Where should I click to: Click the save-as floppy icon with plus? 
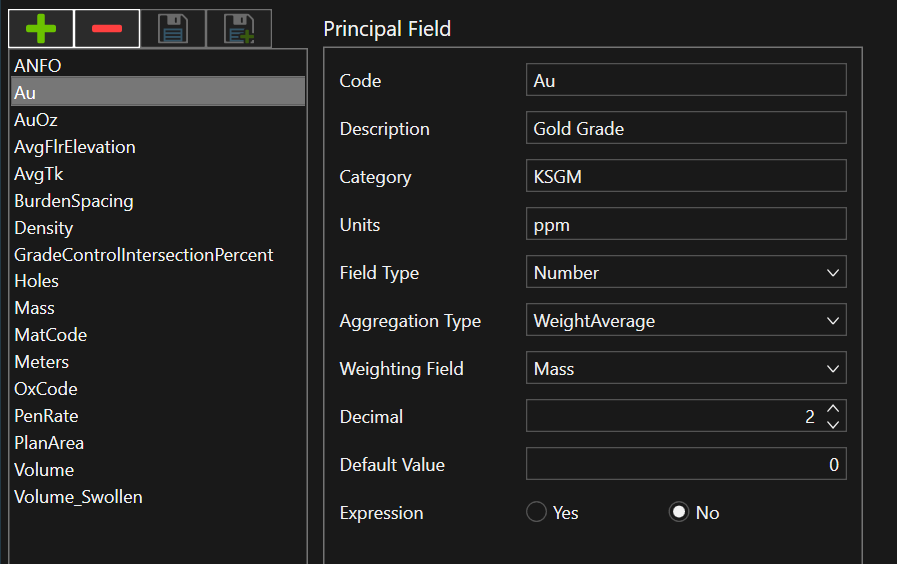click(238, 29)
